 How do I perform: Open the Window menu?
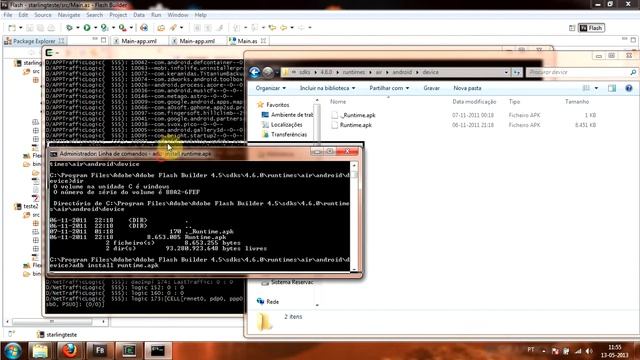[178, 15]
